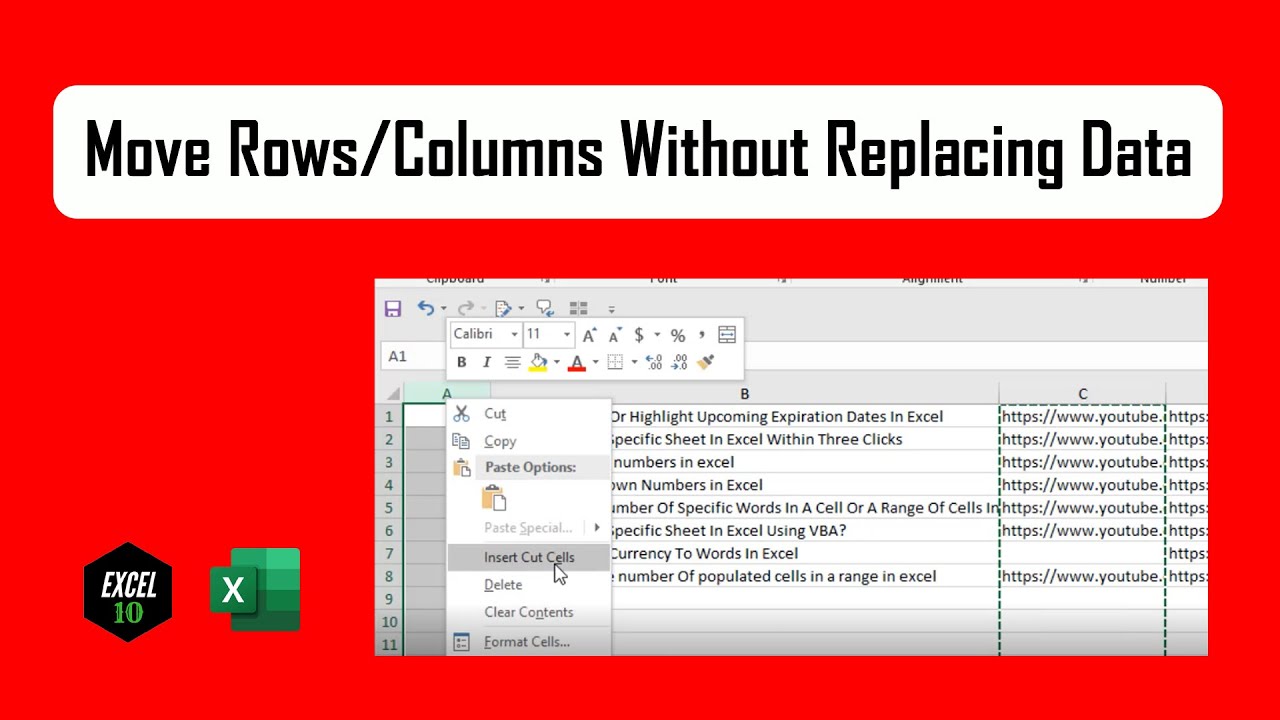This screenshot has height=720, width=1280.
Task: Choose Cut from context menu
Action: coord(528,413)
